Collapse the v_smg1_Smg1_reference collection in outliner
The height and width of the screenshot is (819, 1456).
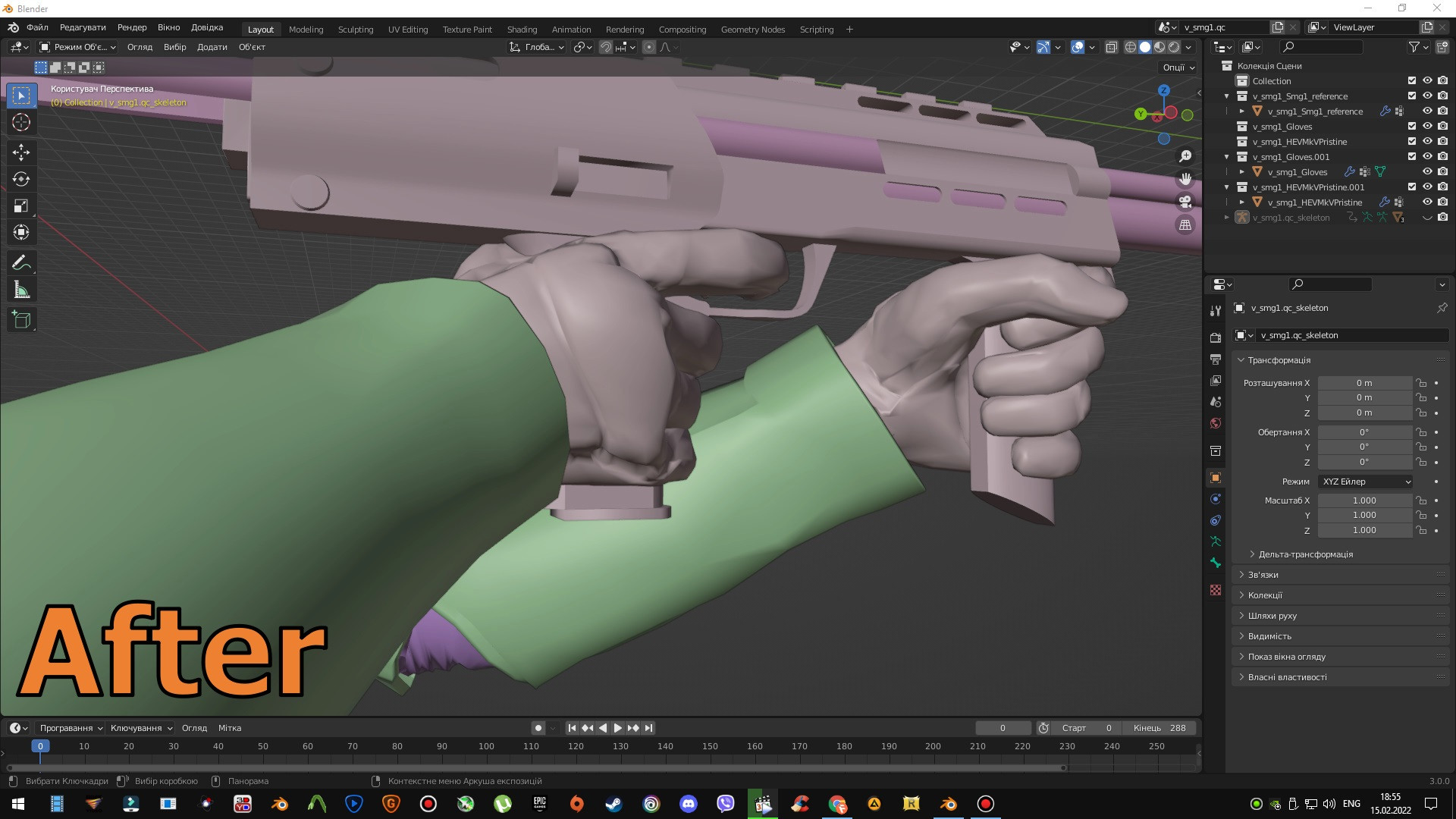(x=1226, y=96)
